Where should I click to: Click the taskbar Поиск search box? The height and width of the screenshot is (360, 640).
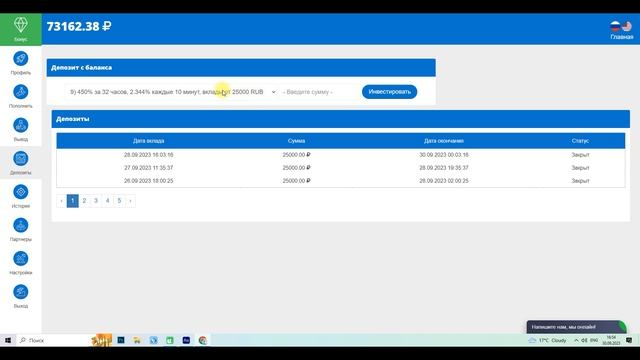53,340
